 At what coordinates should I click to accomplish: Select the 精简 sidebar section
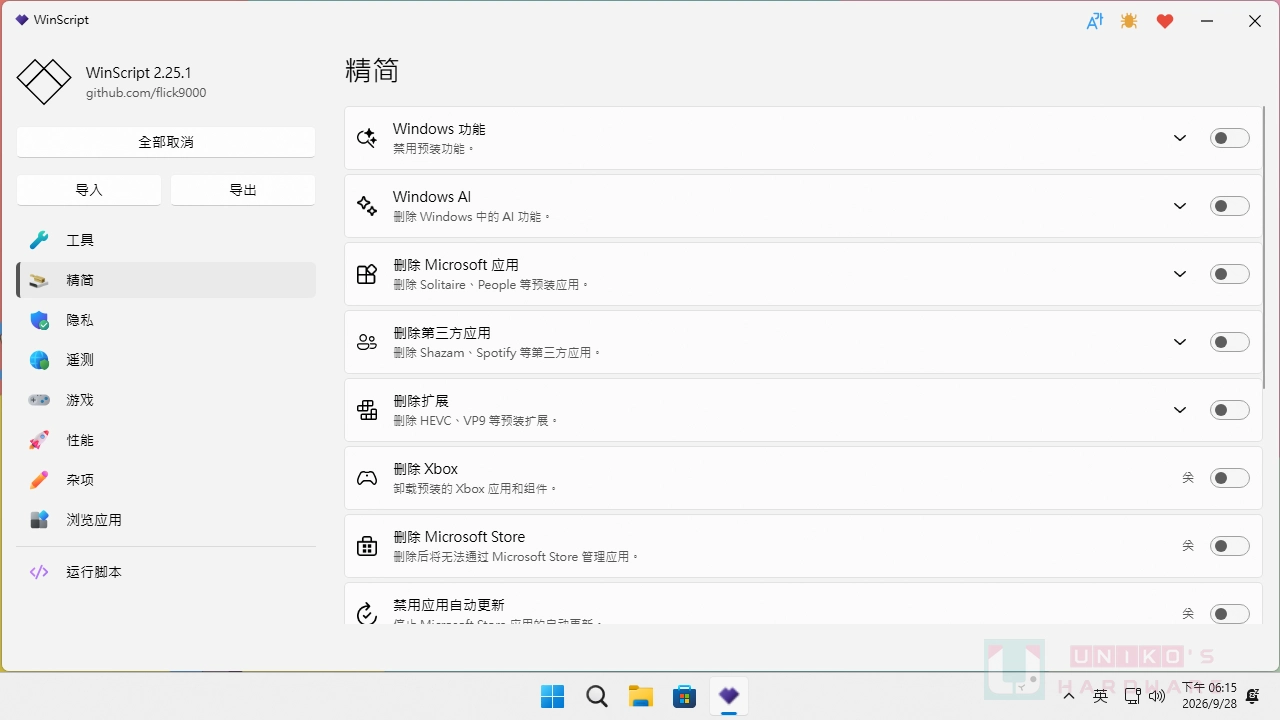166,280
